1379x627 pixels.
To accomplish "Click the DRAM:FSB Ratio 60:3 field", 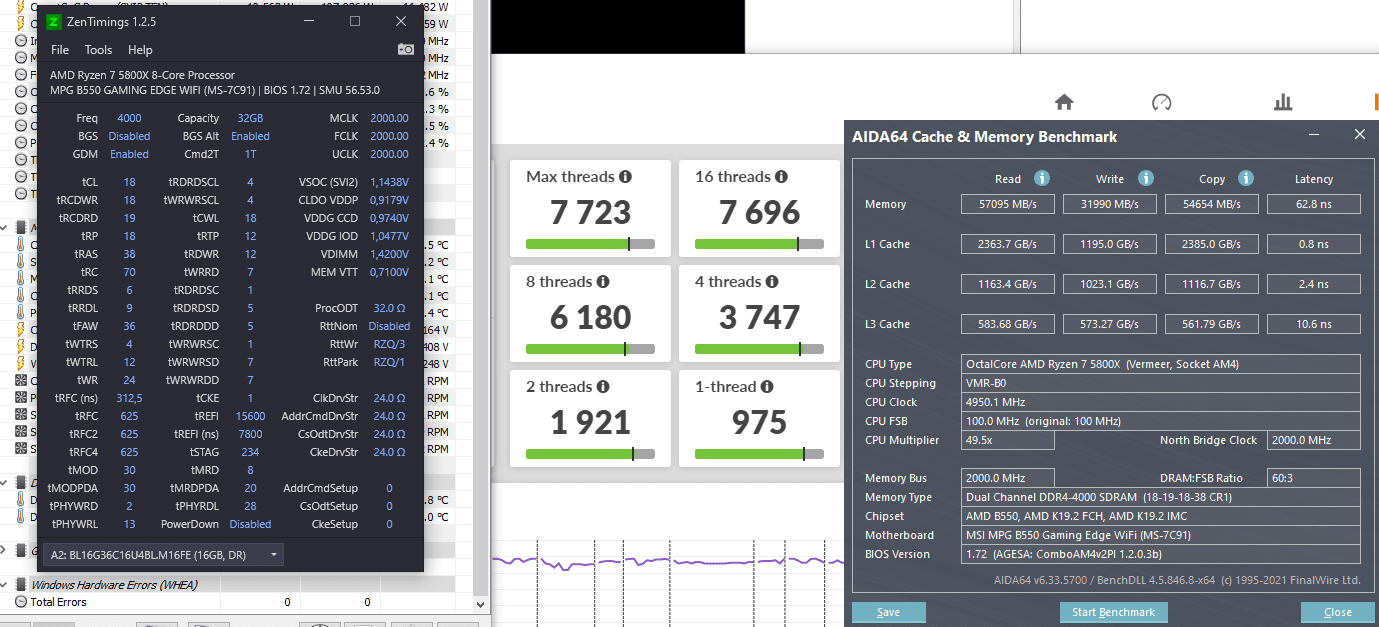I will [1314, 478].
